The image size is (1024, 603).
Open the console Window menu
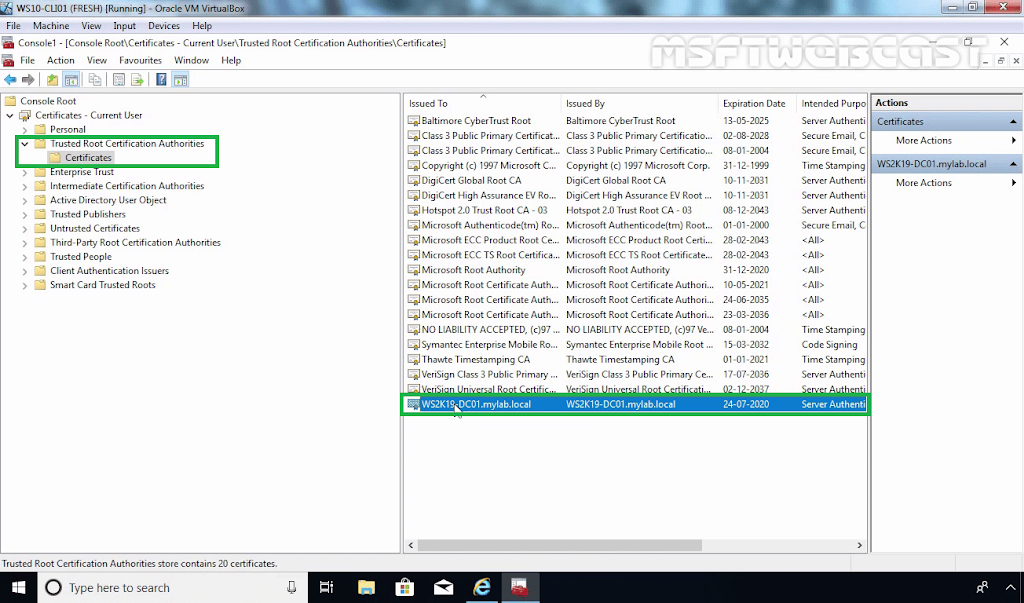191,60
